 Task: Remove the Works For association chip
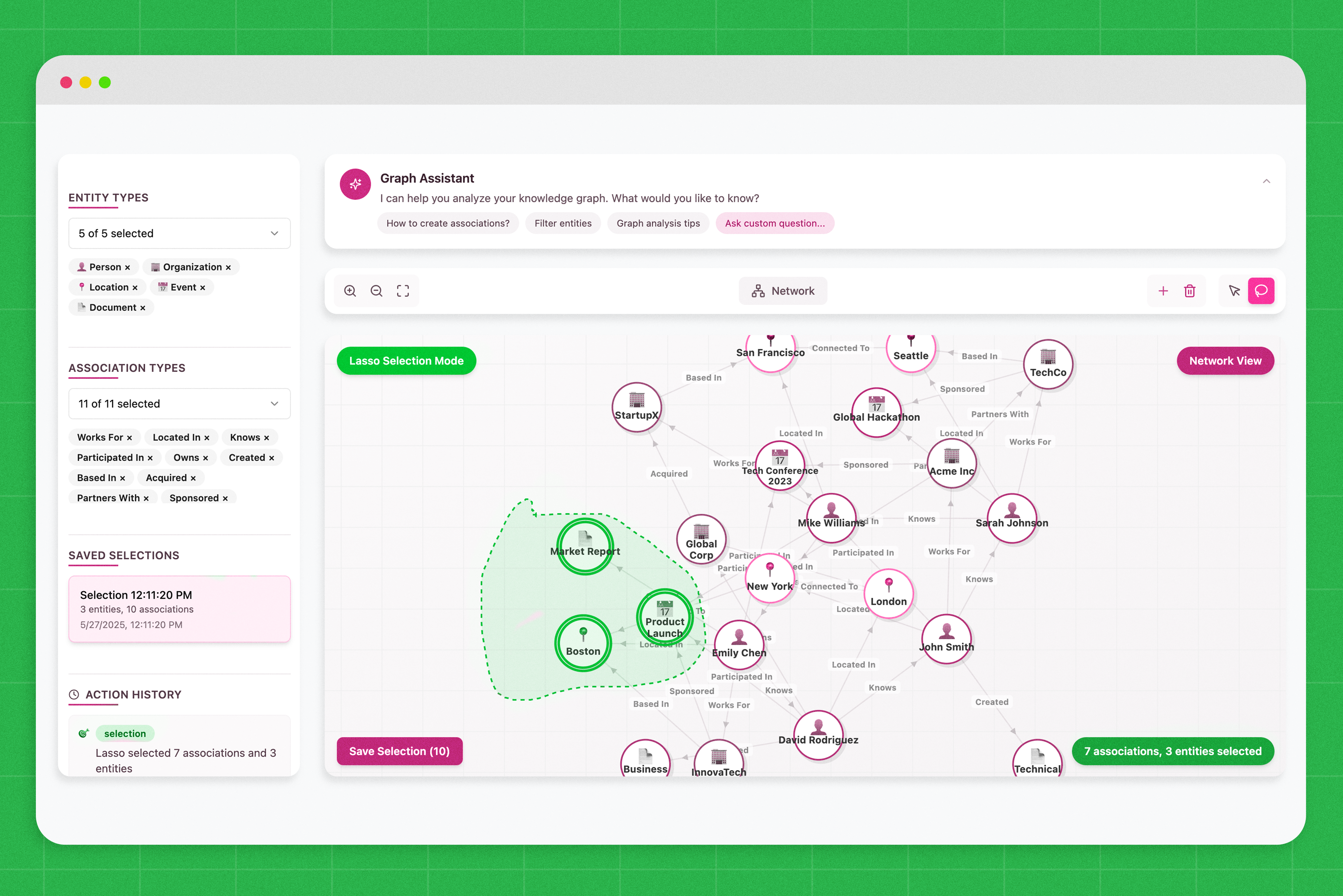pyautogui.click(x=129, y=438)
